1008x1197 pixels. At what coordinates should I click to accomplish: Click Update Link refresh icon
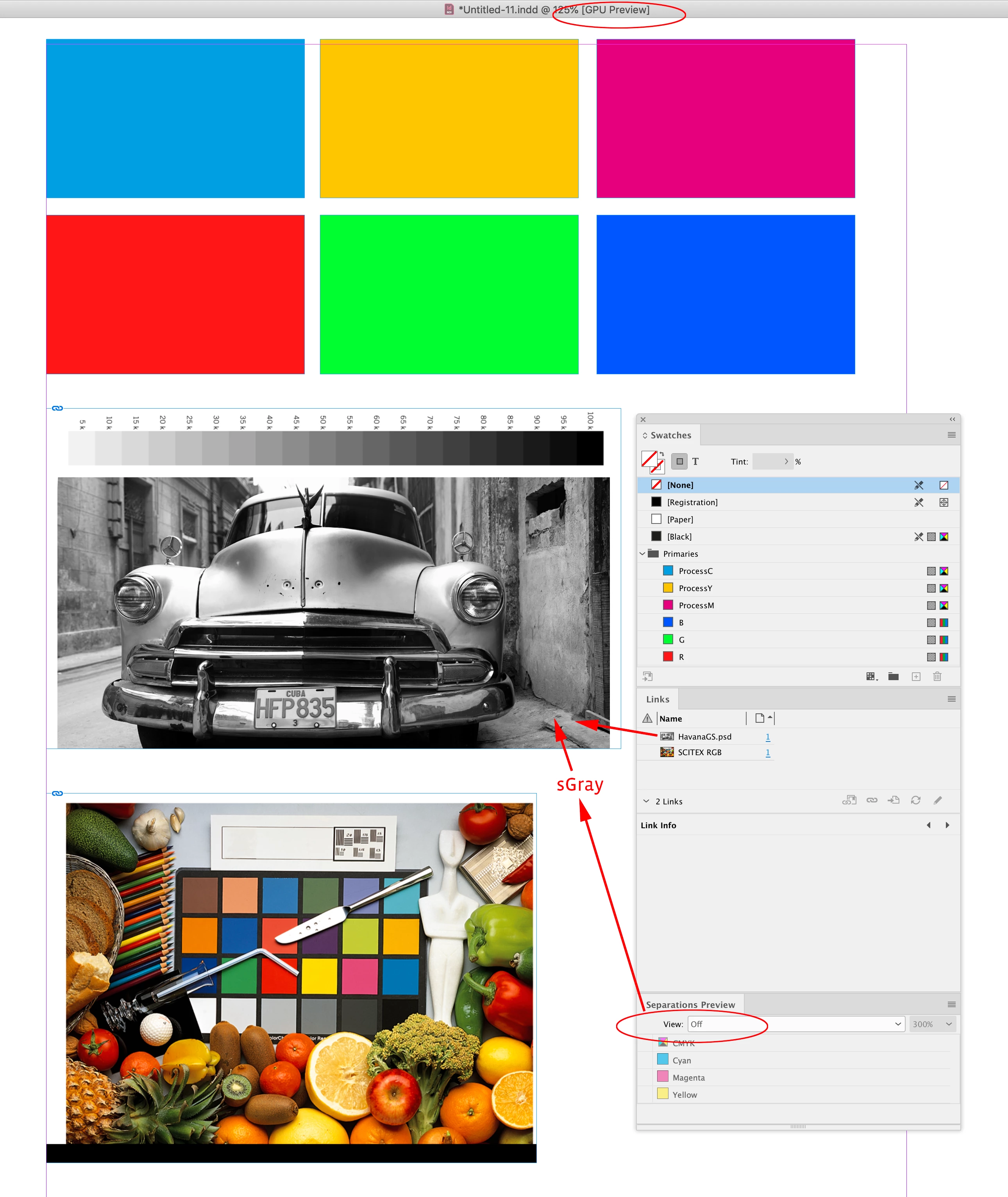pyautogui.click(x=915, y=800)
